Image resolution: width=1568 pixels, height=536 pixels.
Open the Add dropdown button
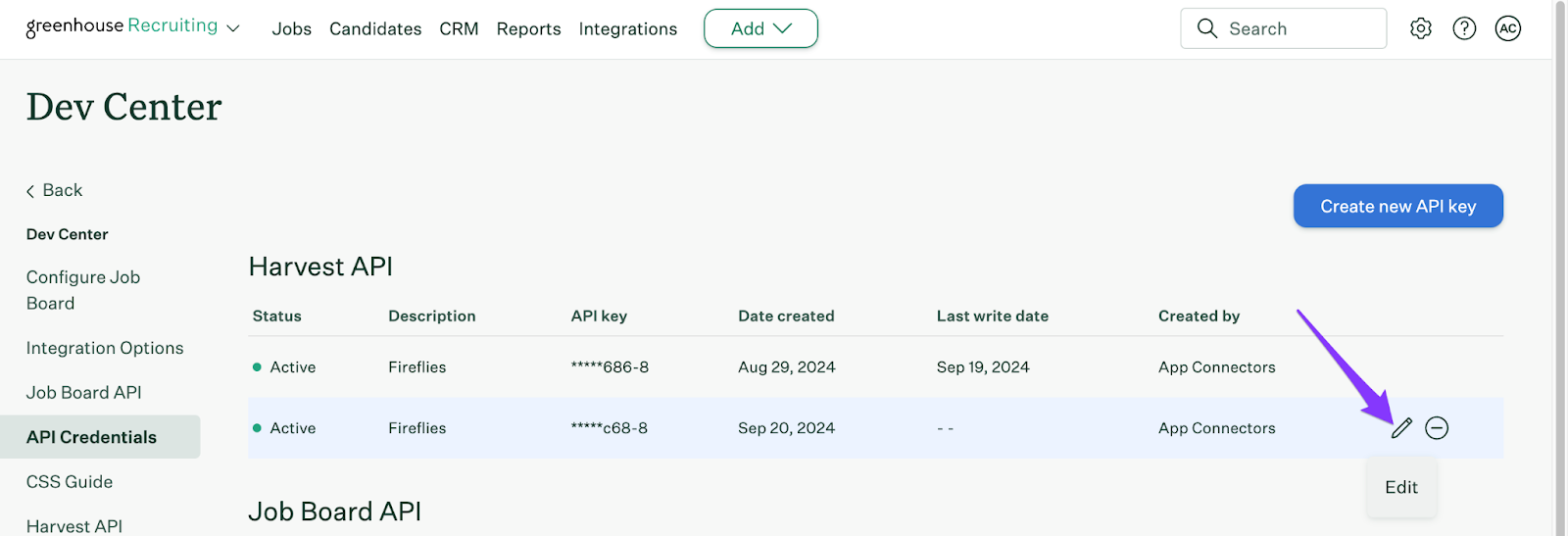[760, 28]
